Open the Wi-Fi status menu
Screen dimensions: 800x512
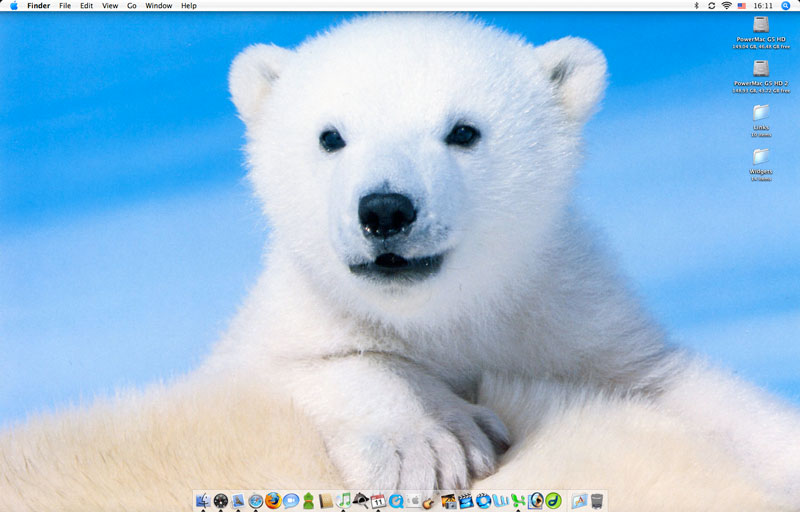(x=726, y=6)
